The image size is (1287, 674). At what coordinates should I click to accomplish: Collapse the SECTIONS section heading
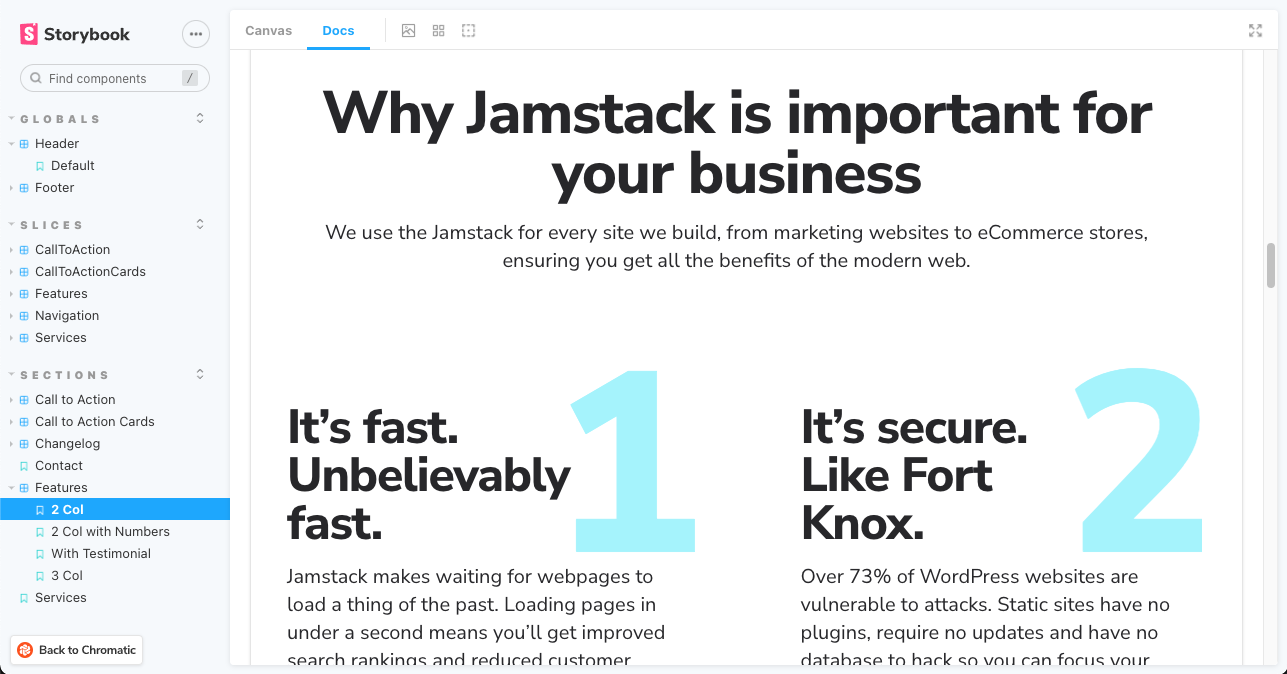(x=65, y=375)
